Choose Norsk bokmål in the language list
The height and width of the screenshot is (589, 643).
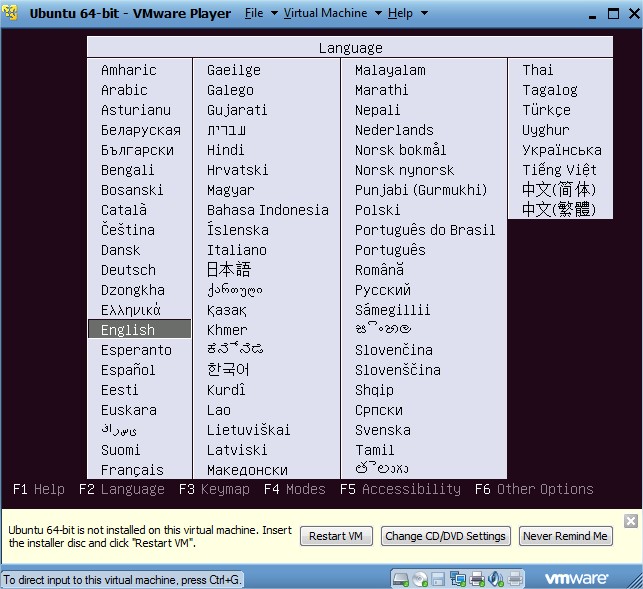(400, 149)
